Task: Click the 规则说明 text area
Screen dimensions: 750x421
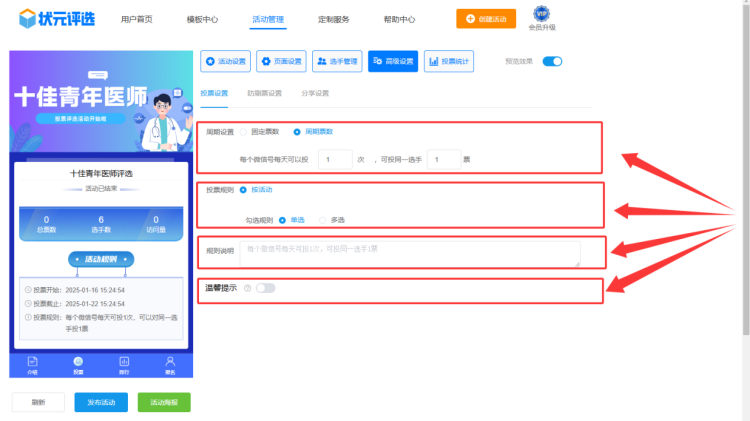Action: pyautogui.click(x=409, y=253)
